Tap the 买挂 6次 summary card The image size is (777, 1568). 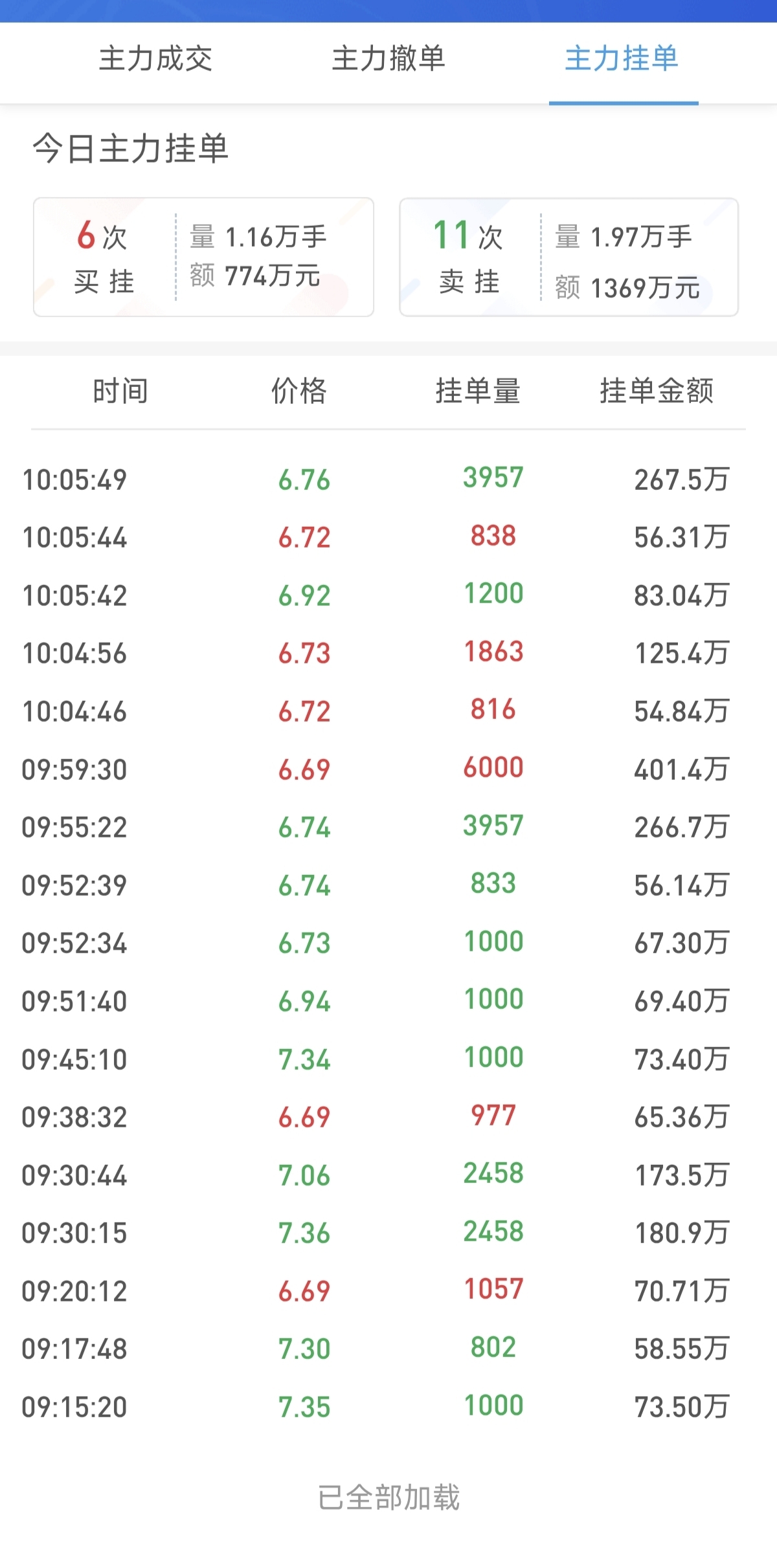click(203, 257)
